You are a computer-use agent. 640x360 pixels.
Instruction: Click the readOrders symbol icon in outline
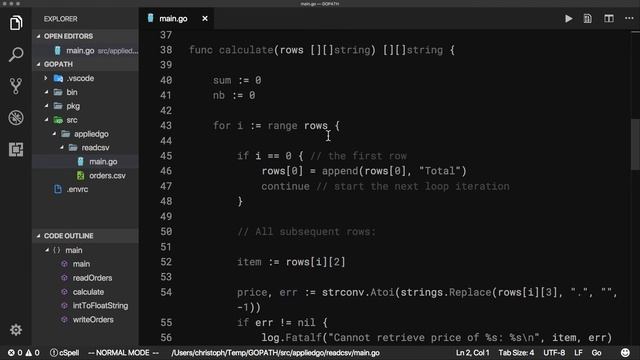click(64, 278)
